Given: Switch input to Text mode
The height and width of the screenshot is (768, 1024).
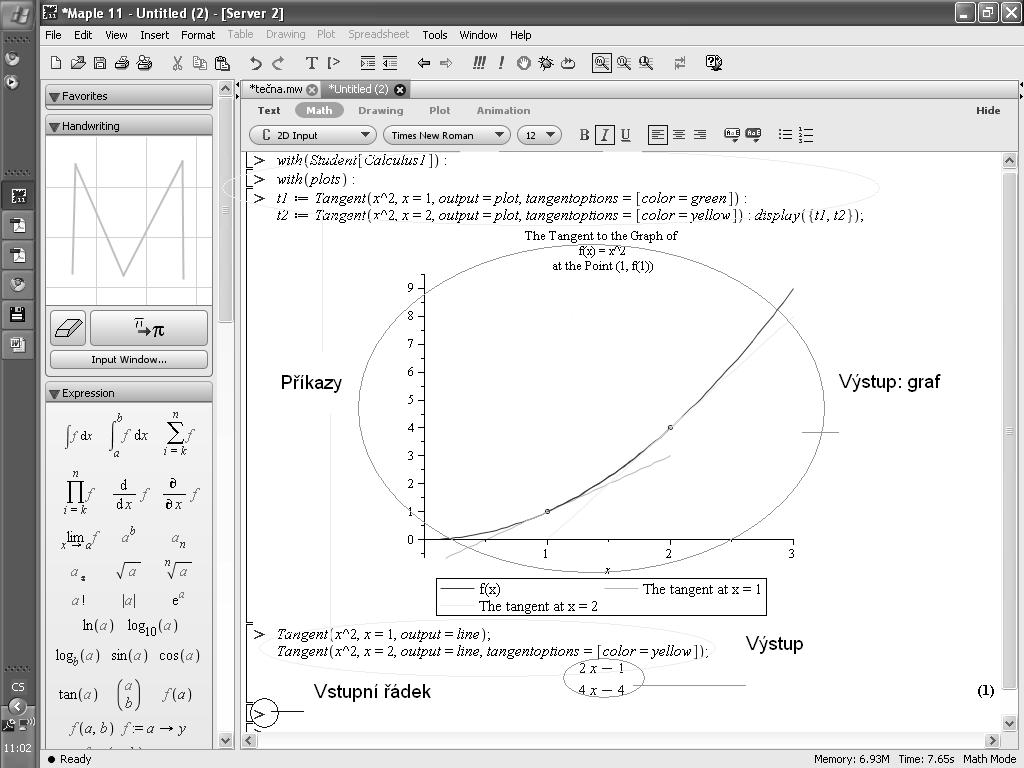Looking at the screenshot, I should (268, 110).
